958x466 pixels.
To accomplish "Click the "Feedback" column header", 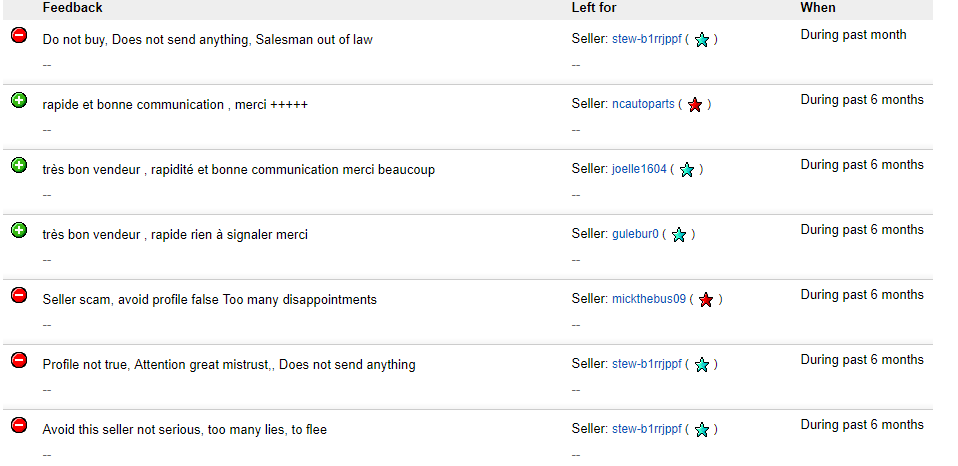I will tap(73, 8).
